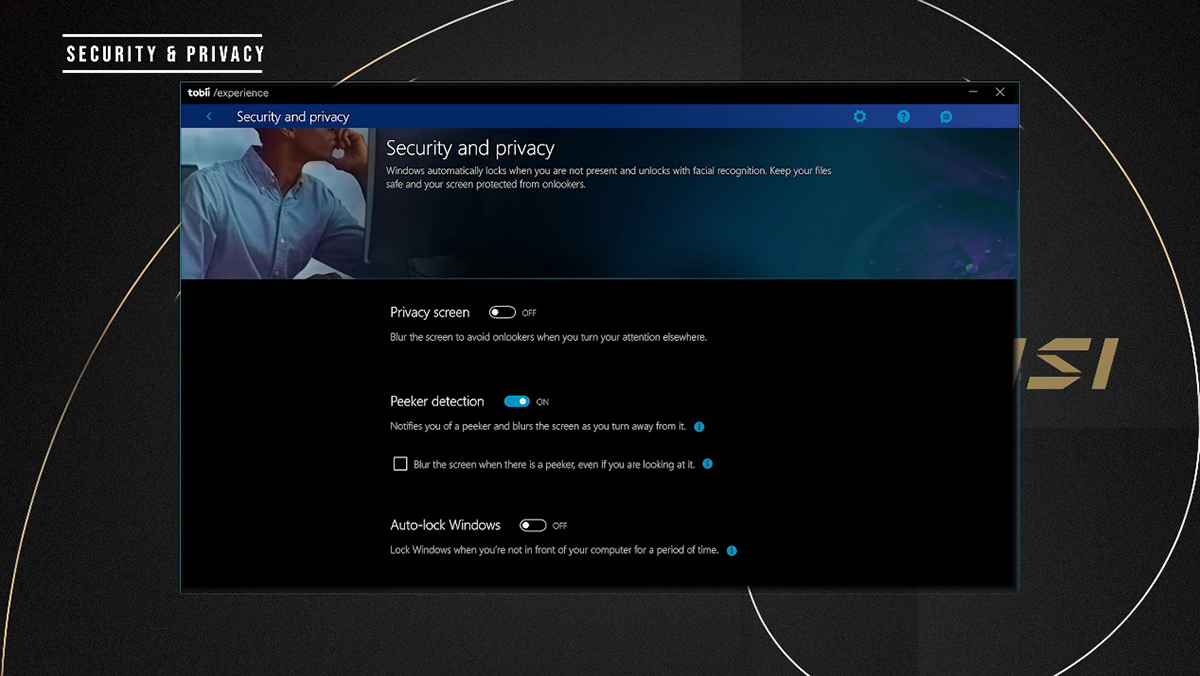1200x676 pixels.
Task: Click the Privacy screen setting label
Action: tap(429, 313)
